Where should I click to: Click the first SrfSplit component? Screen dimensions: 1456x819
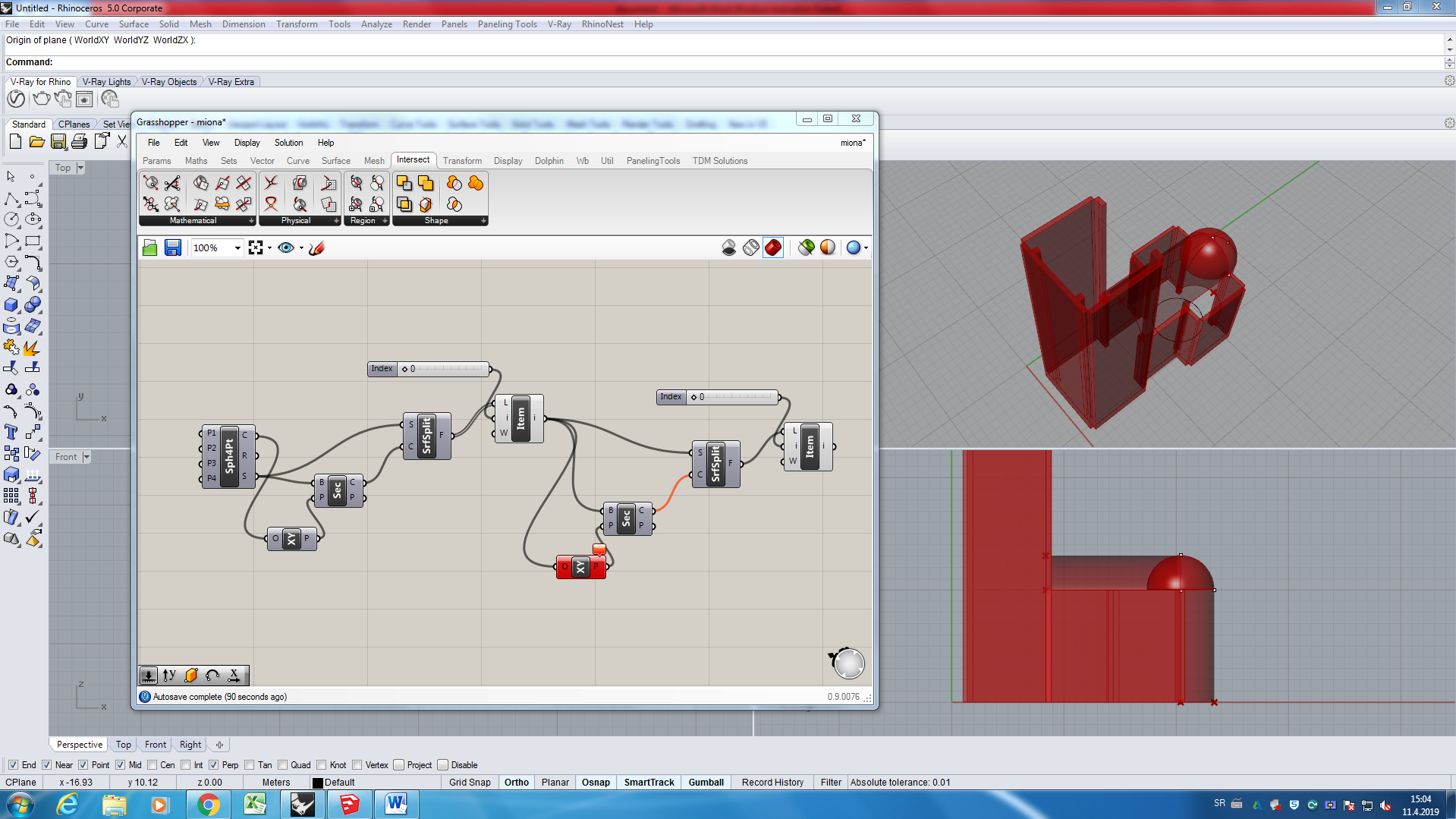pyautogui.click(x=426, y=436)
